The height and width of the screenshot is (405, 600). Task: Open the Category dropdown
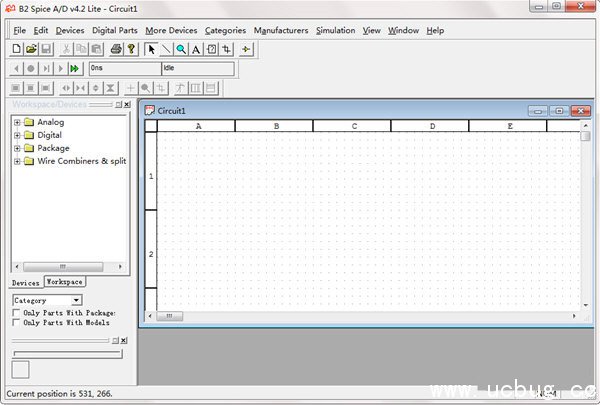point(77,300)
